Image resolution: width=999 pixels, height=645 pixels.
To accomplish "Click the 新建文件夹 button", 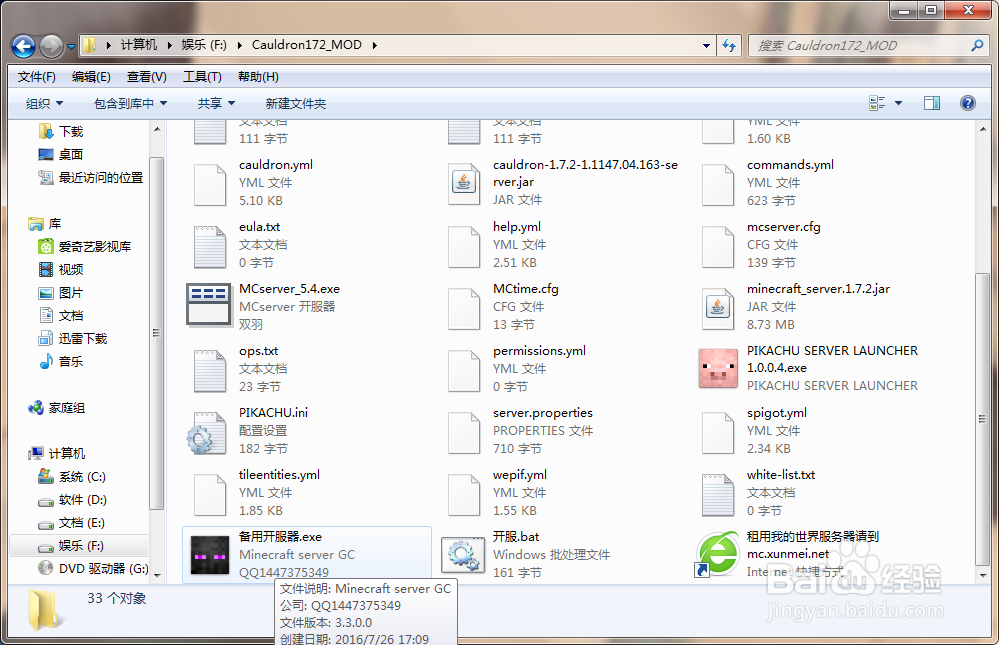I will [x=296, y=103].
